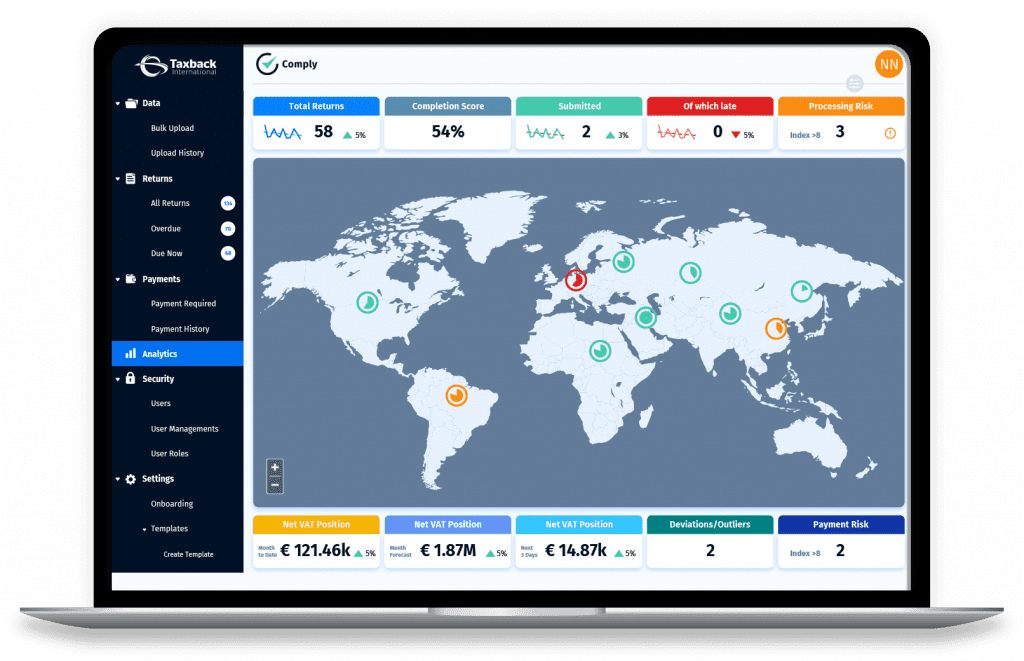The image size is (1024, 661).
Task: Click the Of which late sparkline
Action: click(677, 133)
